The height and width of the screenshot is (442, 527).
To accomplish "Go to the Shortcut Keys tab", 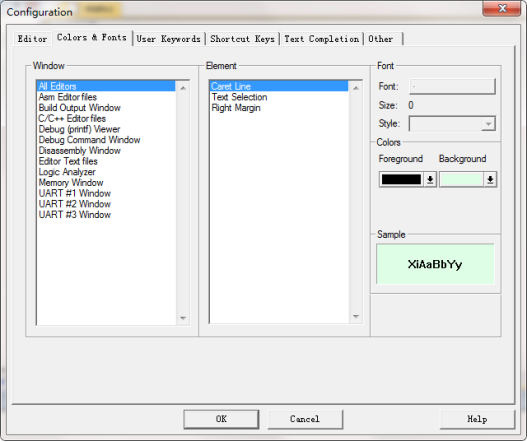I will click(x=242, y=39).
